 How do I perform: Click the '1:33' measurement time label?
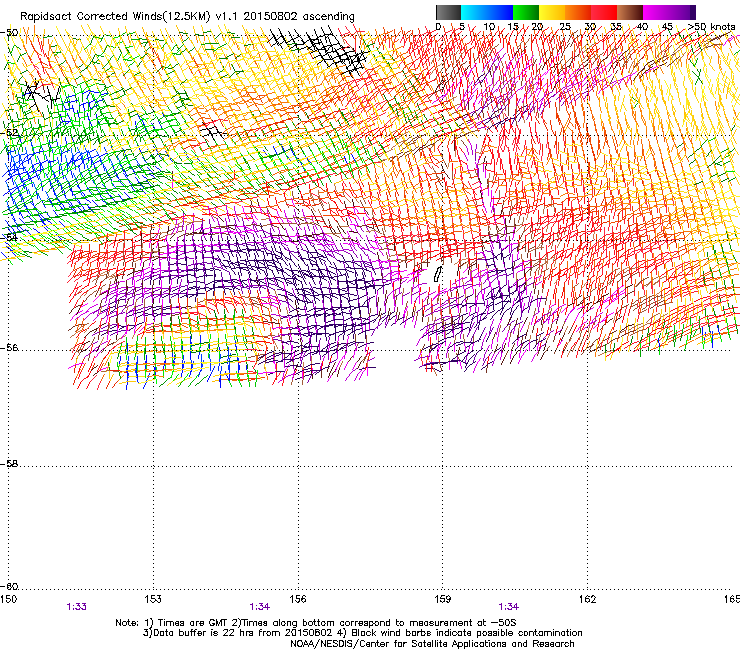point(76,607)
